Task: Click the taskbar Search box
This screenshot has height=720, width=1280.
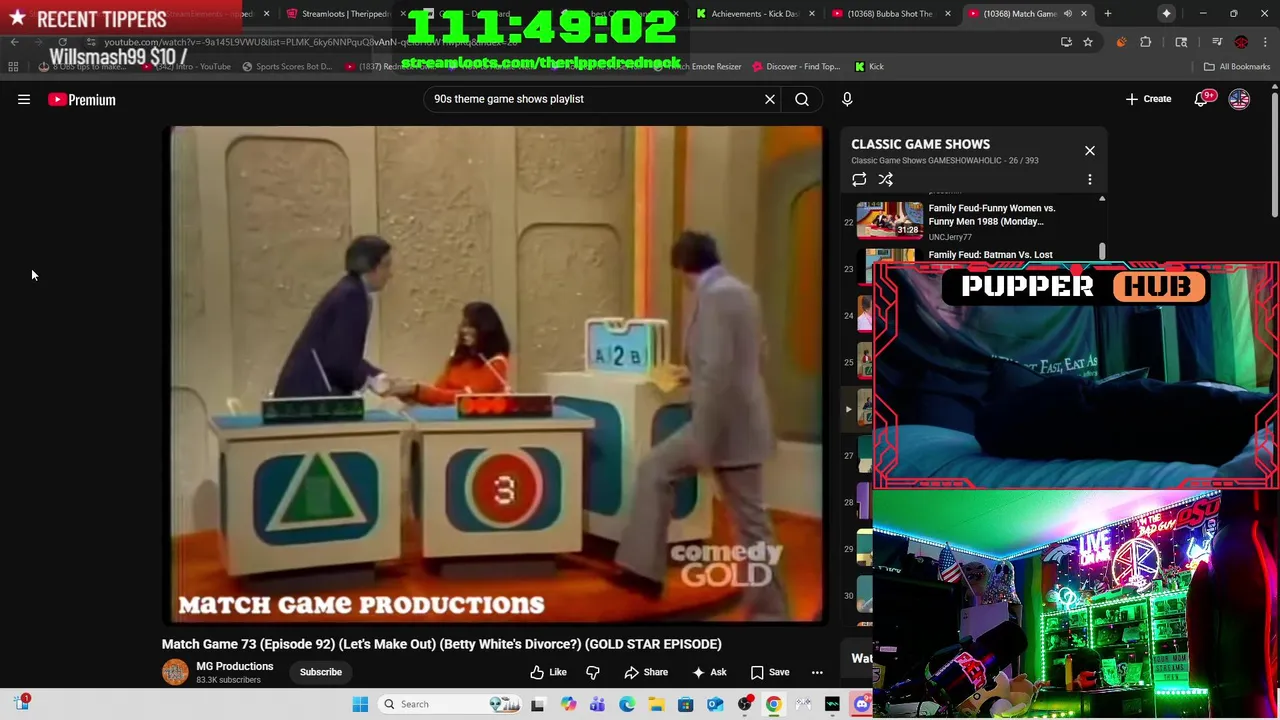Action: (450, 704)
